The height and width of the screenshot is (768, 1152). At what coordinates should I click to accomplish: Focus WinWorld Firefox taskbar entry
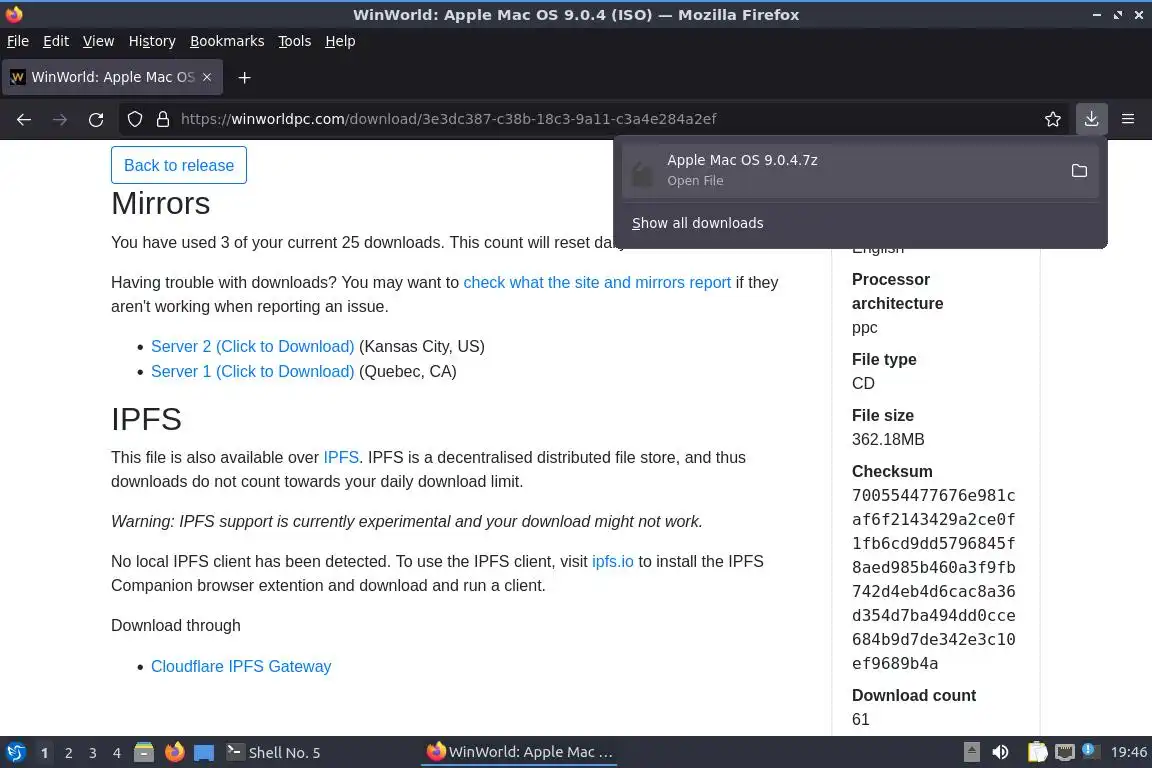coord(519,753)
